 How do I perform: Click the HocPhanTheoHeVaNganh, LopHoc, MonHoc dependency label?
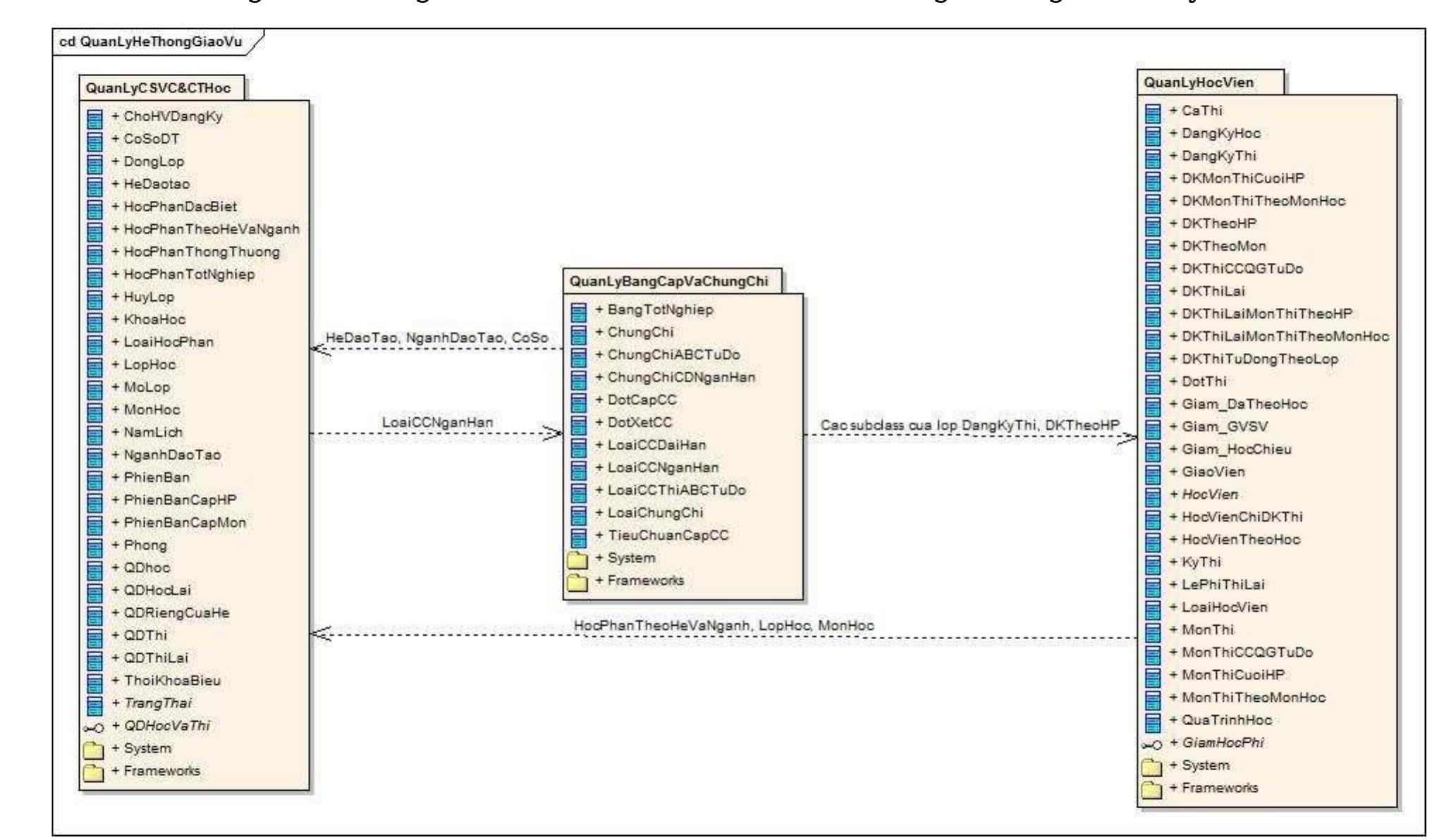[x=724, y=625]
